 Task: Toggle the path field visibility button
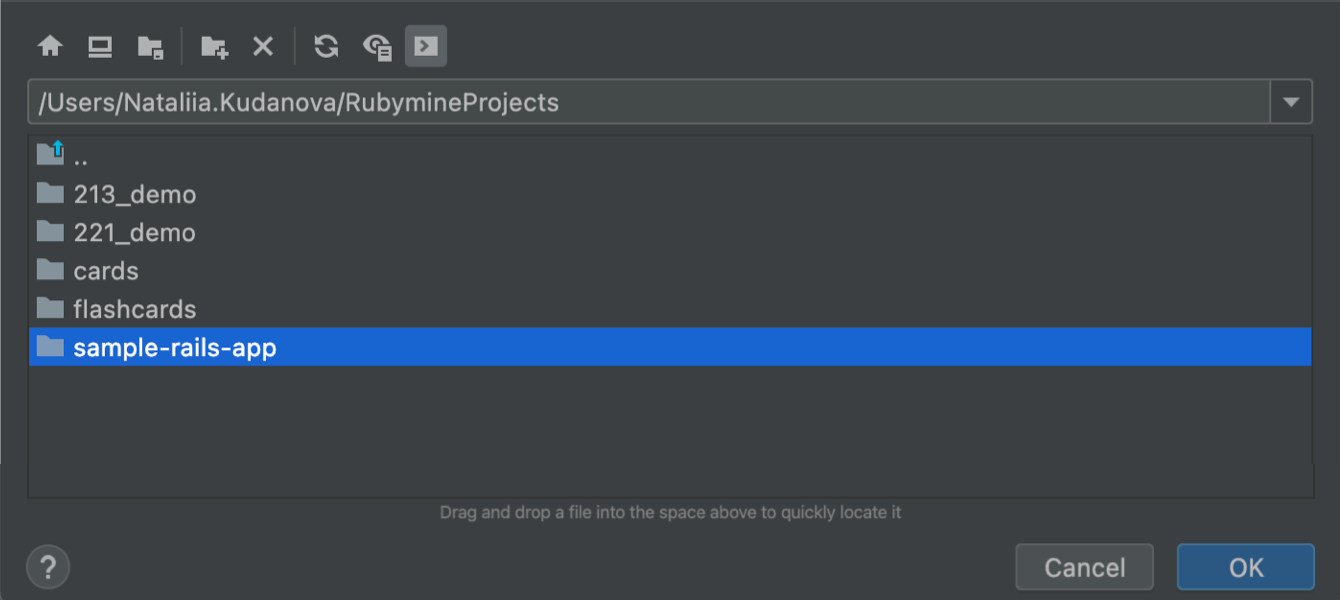(426, 47)
